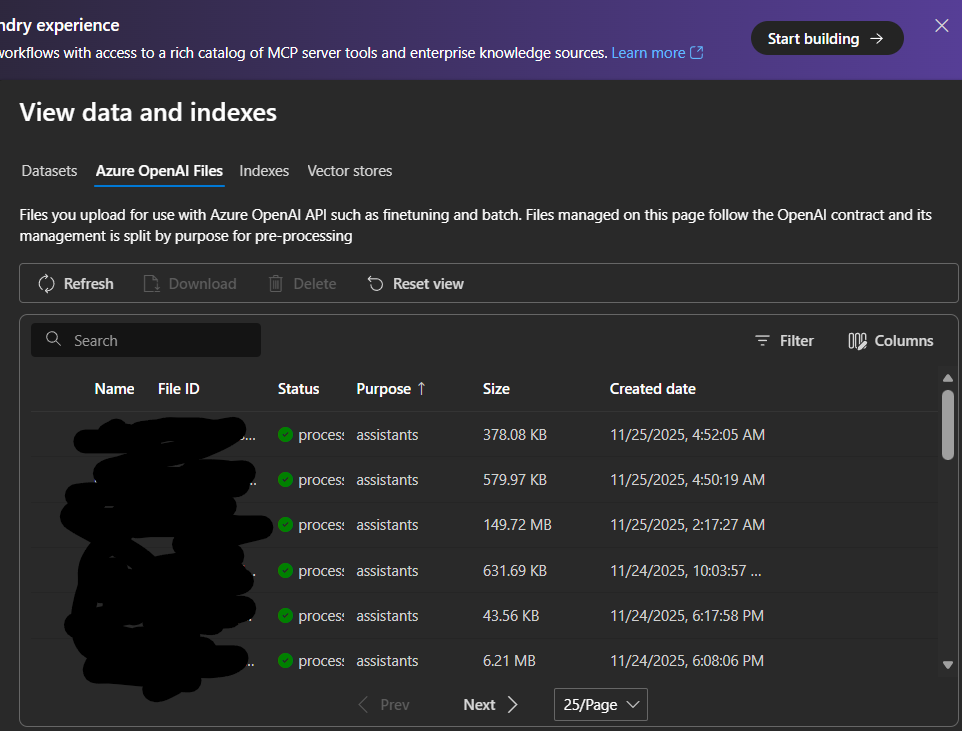
Task: Click the Reset view button label
Action: (x=428, y=284)
